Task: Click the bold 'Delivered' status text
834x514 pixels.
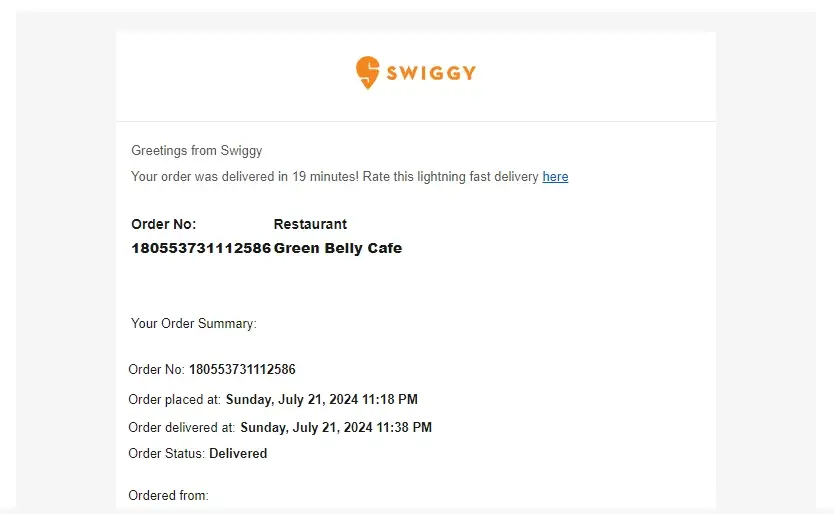Action: (x=238, y=454)
